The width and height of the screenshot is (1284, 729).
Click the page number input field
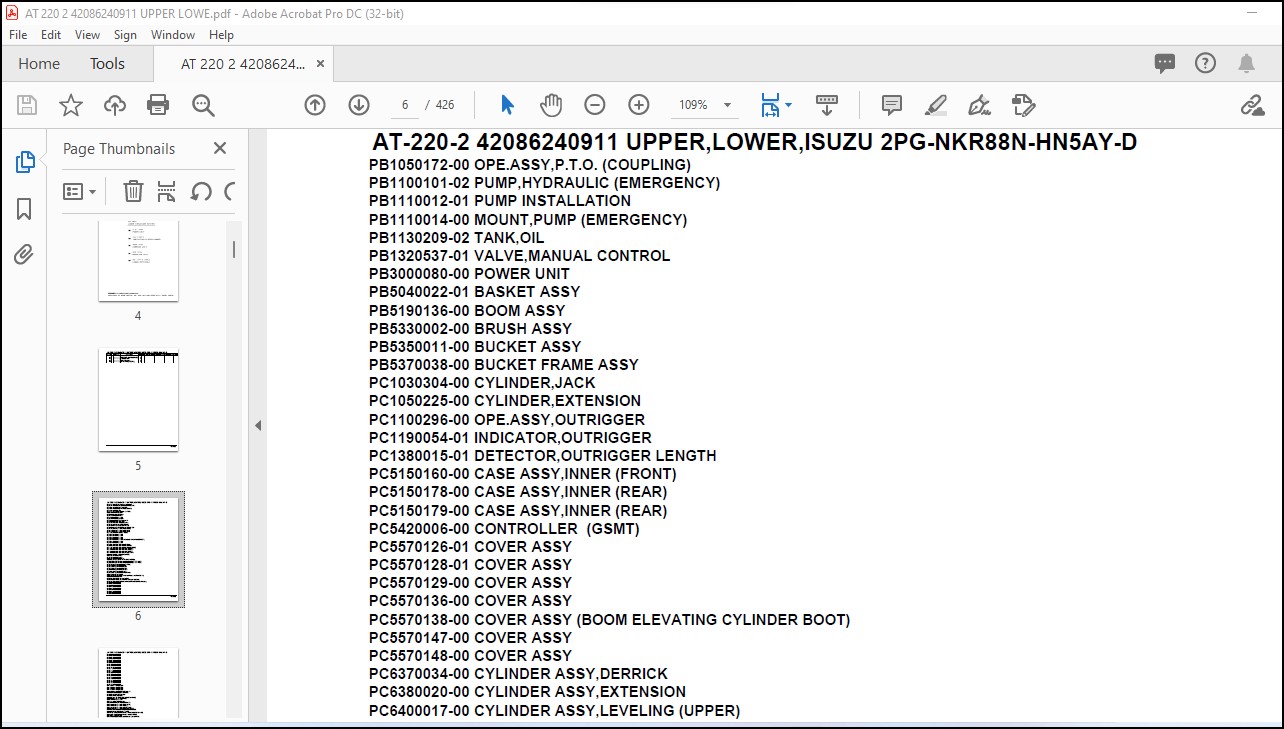tap(405, 105)
